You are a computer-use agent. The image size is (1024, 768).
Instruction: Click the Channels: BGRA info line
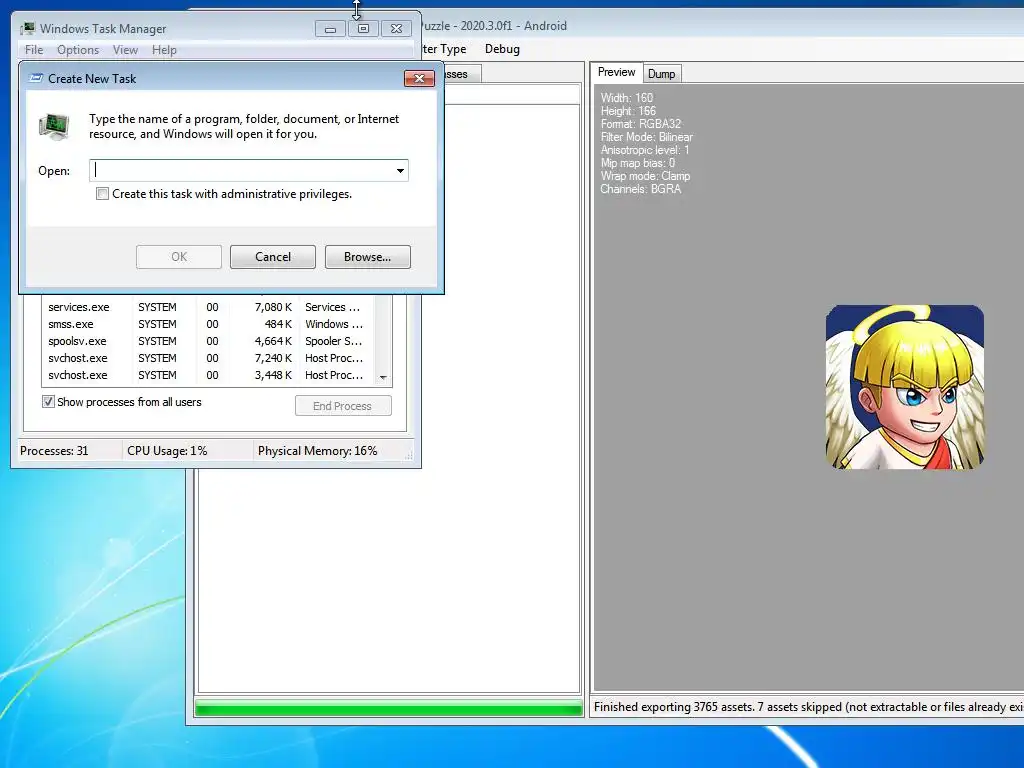click(641, 189)
